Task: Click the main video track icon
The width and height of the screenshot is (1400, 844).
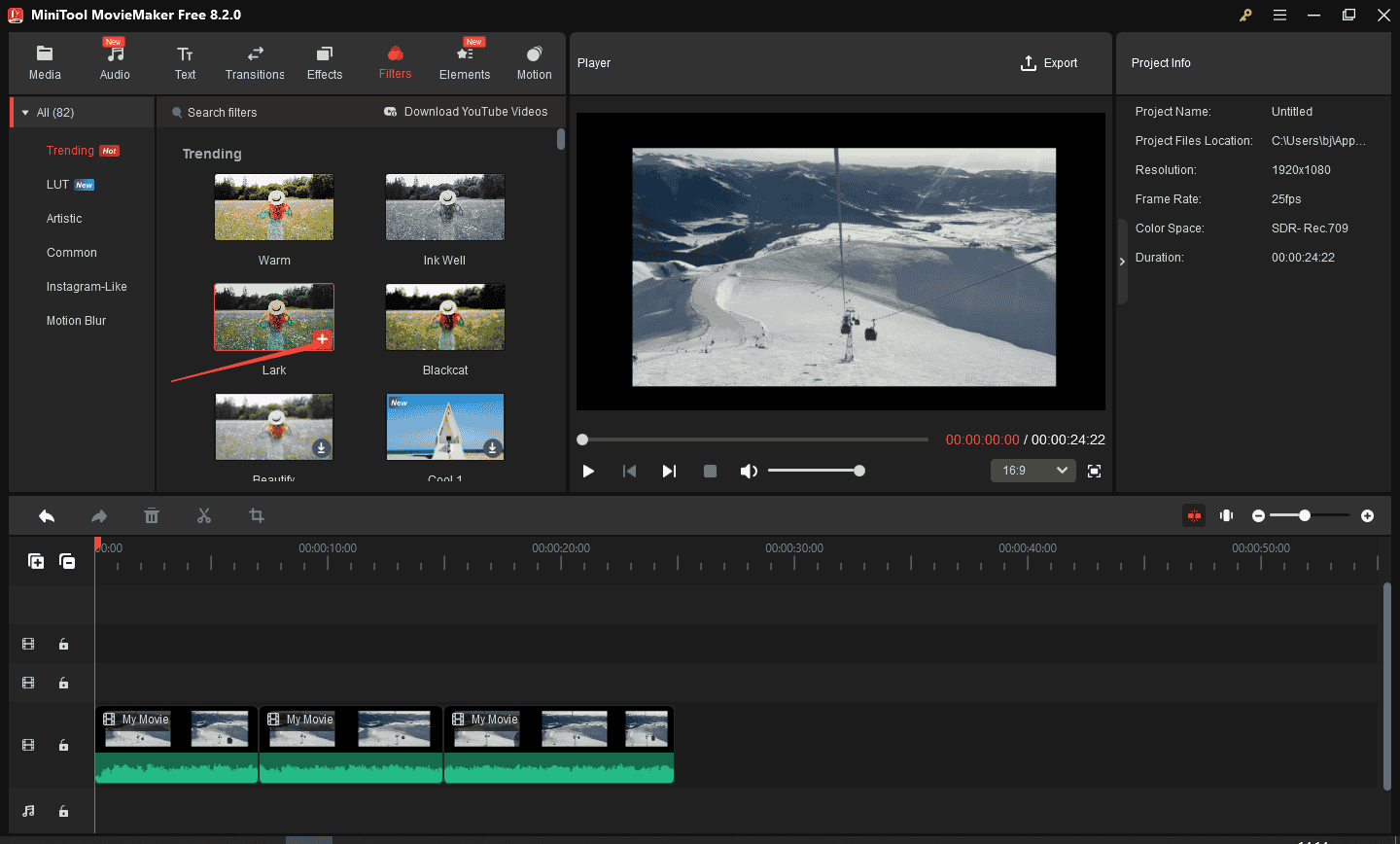Action: coord(28,745)
